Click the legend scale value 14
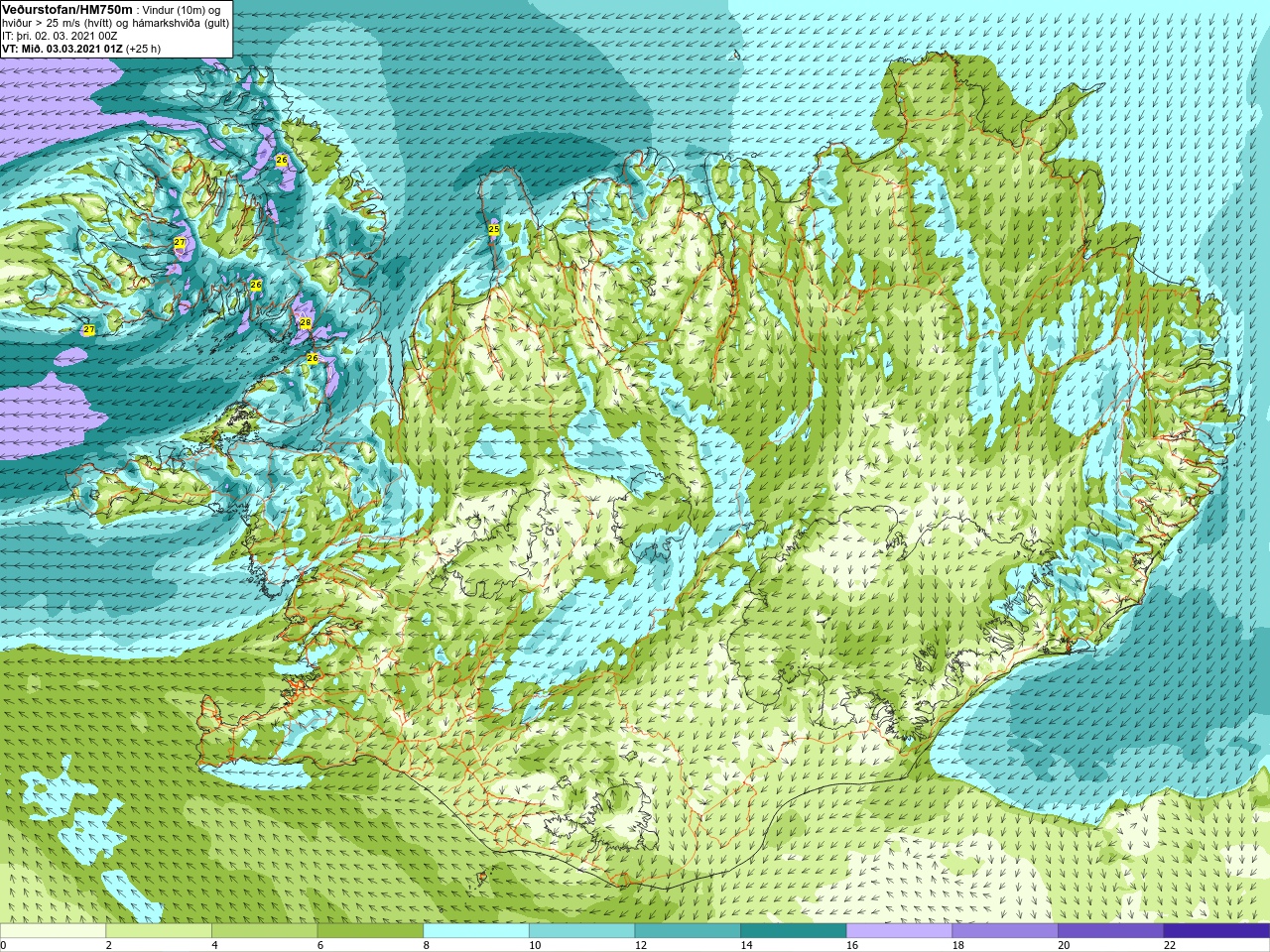This screenshot has width=1270, height=952. (x=746, y=945)
